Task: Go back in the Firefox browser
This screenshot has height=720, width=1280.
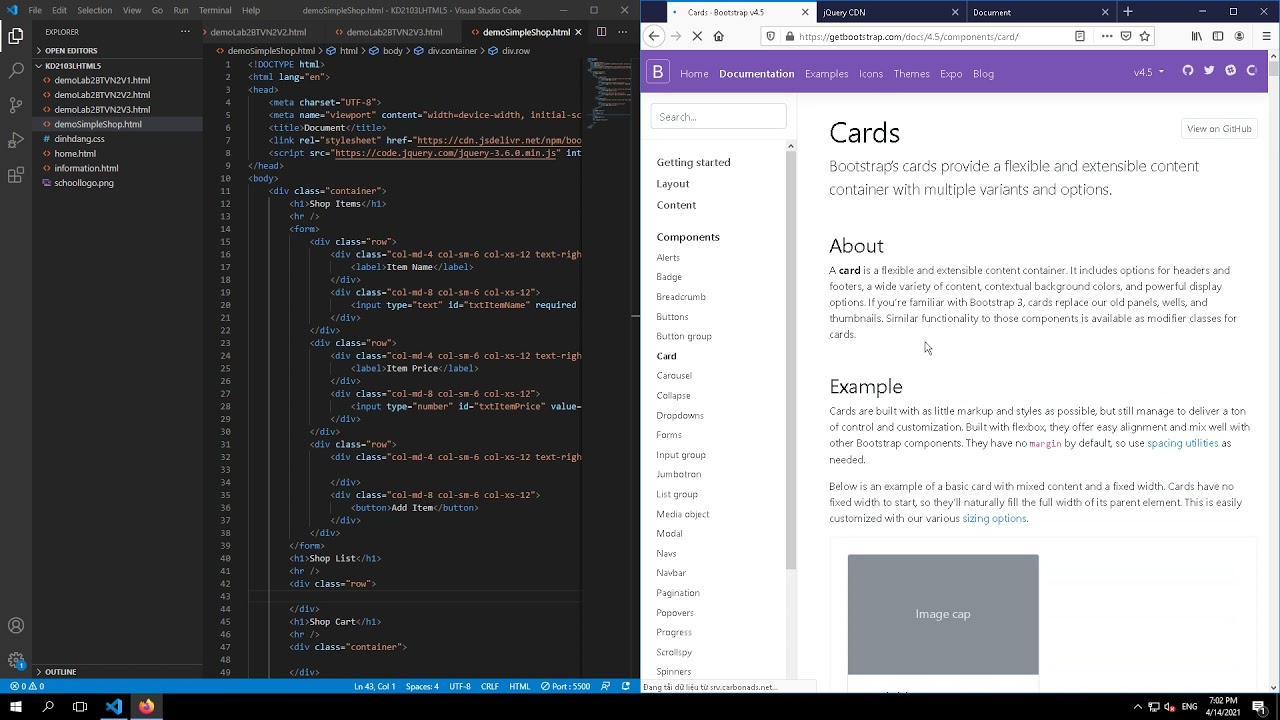Action: (x=654, y=36)
